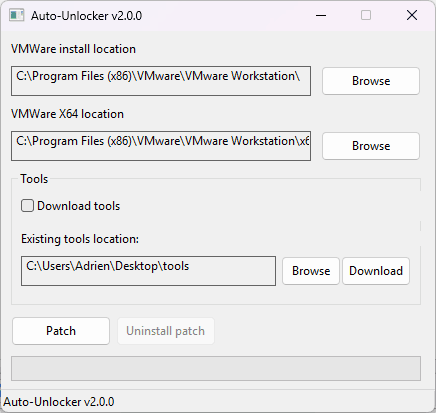Click the Uninstall patch button
Viewport: 436px width, 413px height.
tap(166, 331)
